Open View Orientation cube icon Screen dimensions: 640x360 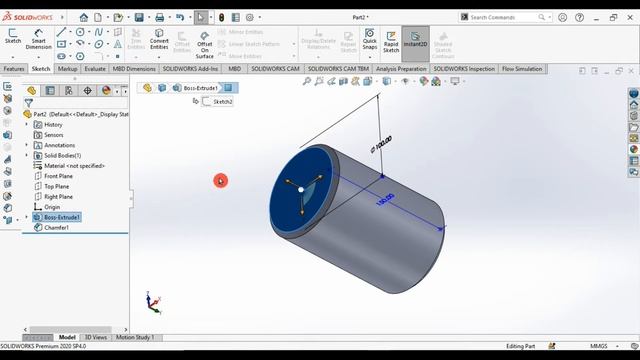pos(367,81)
